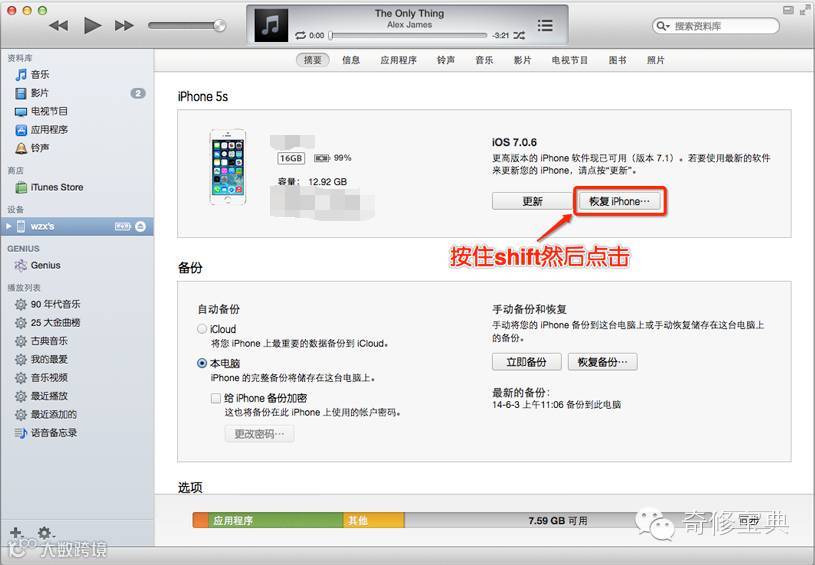Click the 7.59 GB 可用 storage segment
Image resolution: width=815 pixels, height=565 pixels.
(x=558, y=520)
